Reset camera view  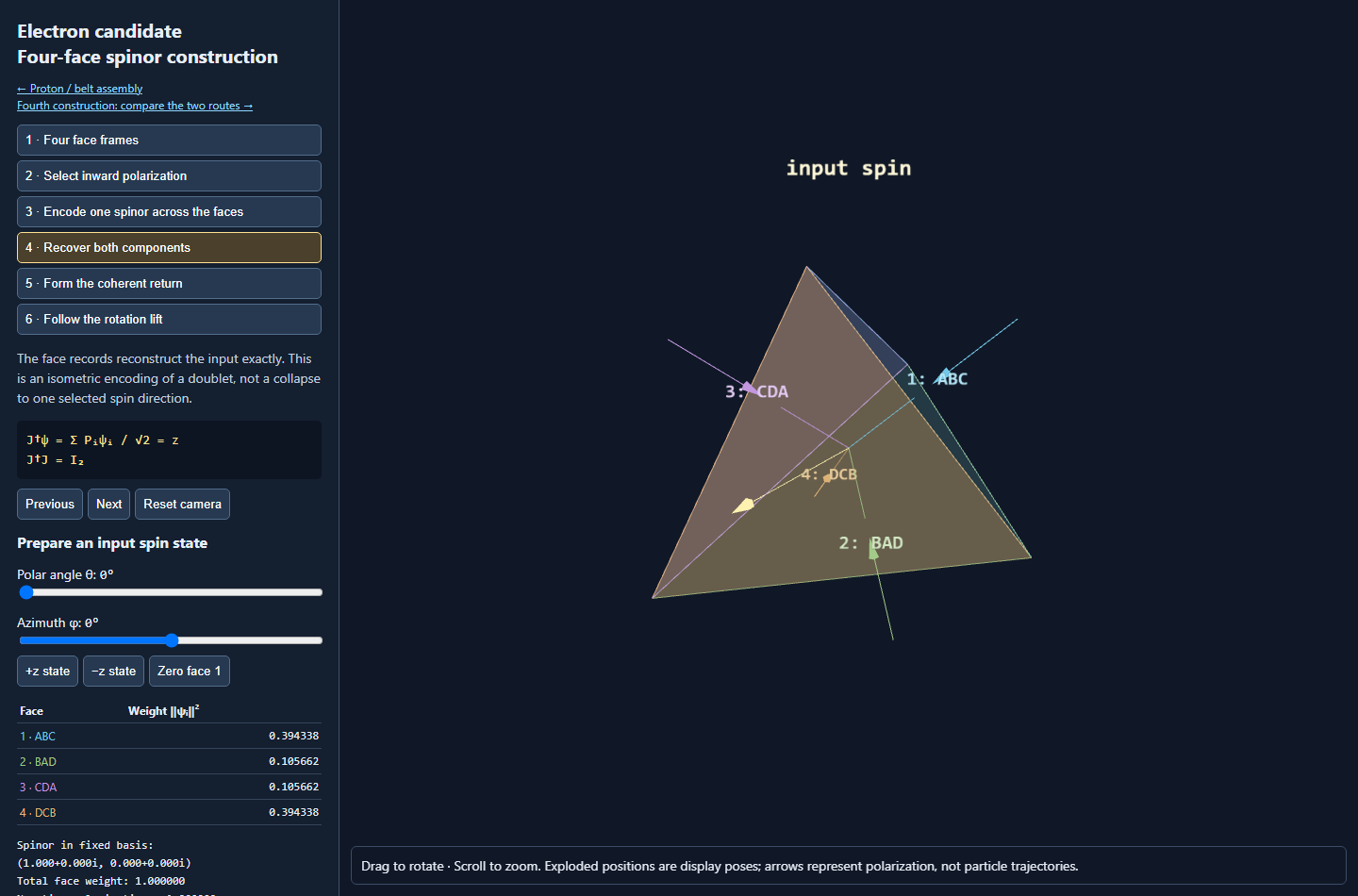(x=182, y=504)
